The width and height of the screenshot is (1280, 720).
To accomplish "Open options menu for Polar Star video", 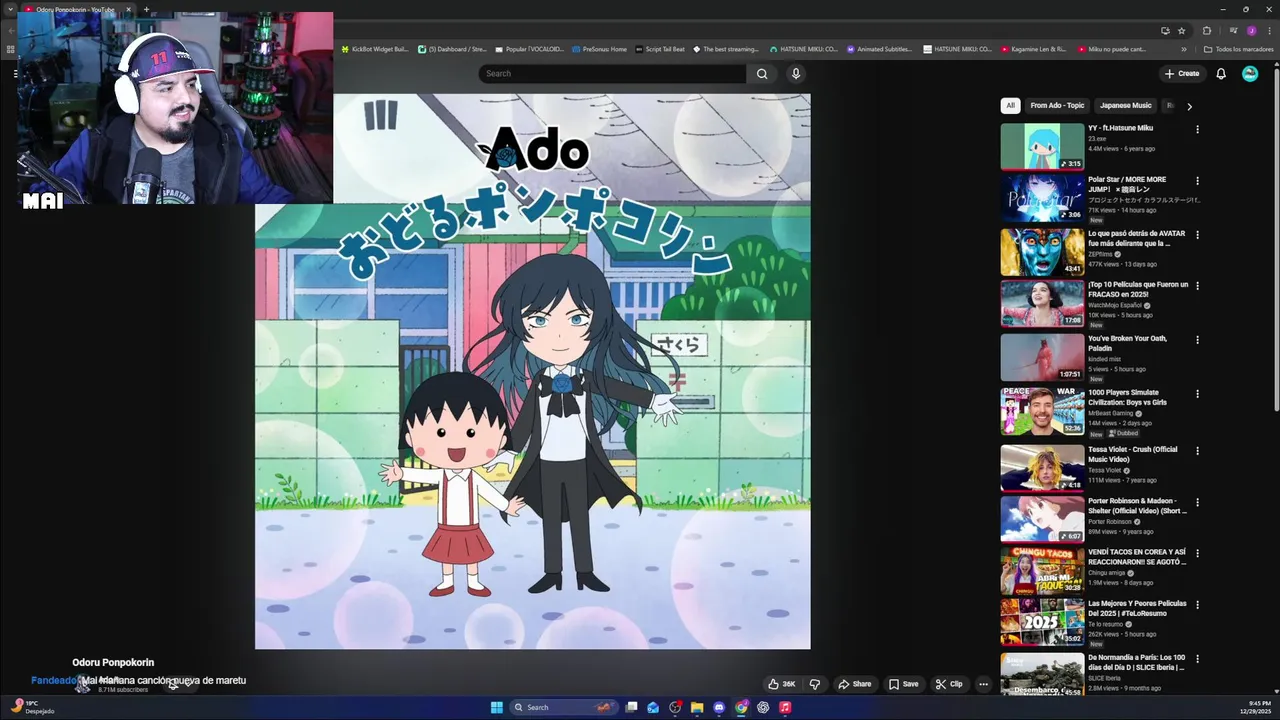I will coord(1197,181).
